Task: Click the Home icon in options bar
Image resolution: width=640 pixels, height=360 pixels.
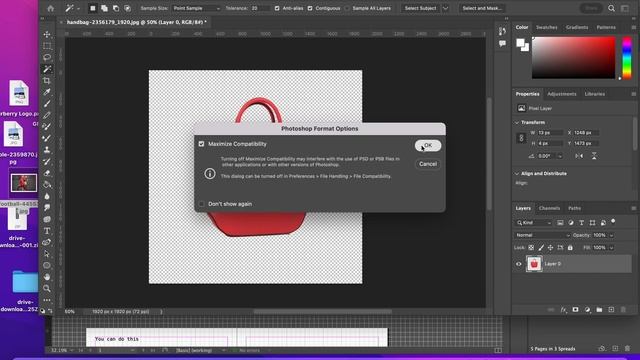Action: point(51,8)
